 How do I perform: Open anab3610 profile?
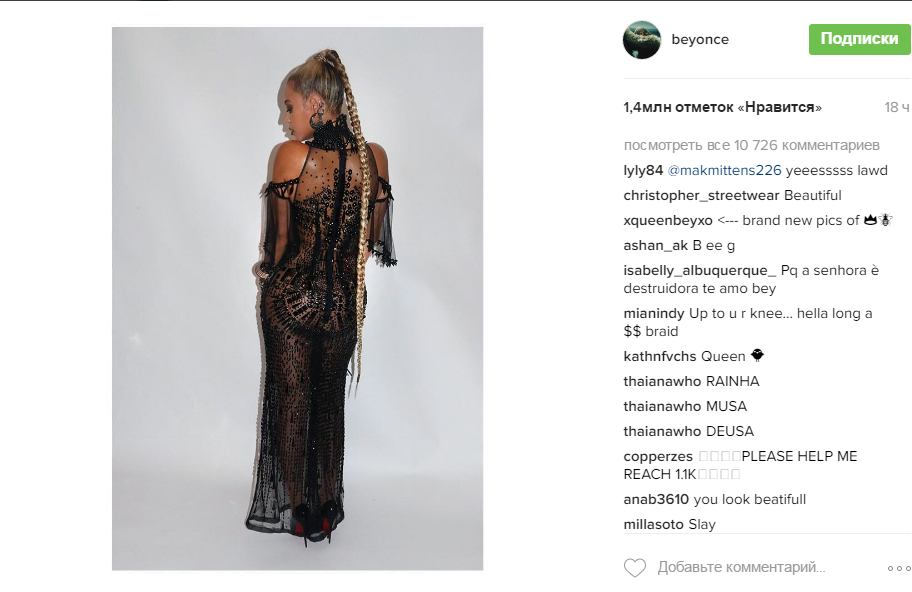[656, 500]
